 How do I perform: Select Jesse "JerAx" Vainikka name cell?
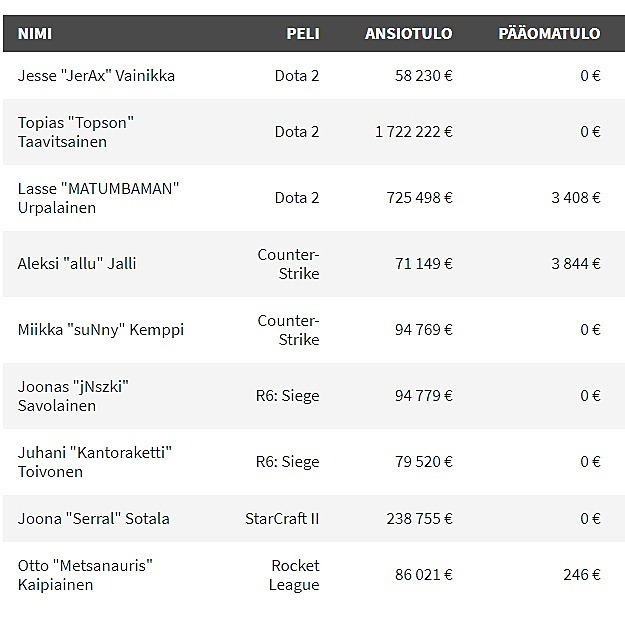click(x=96, y=76)
